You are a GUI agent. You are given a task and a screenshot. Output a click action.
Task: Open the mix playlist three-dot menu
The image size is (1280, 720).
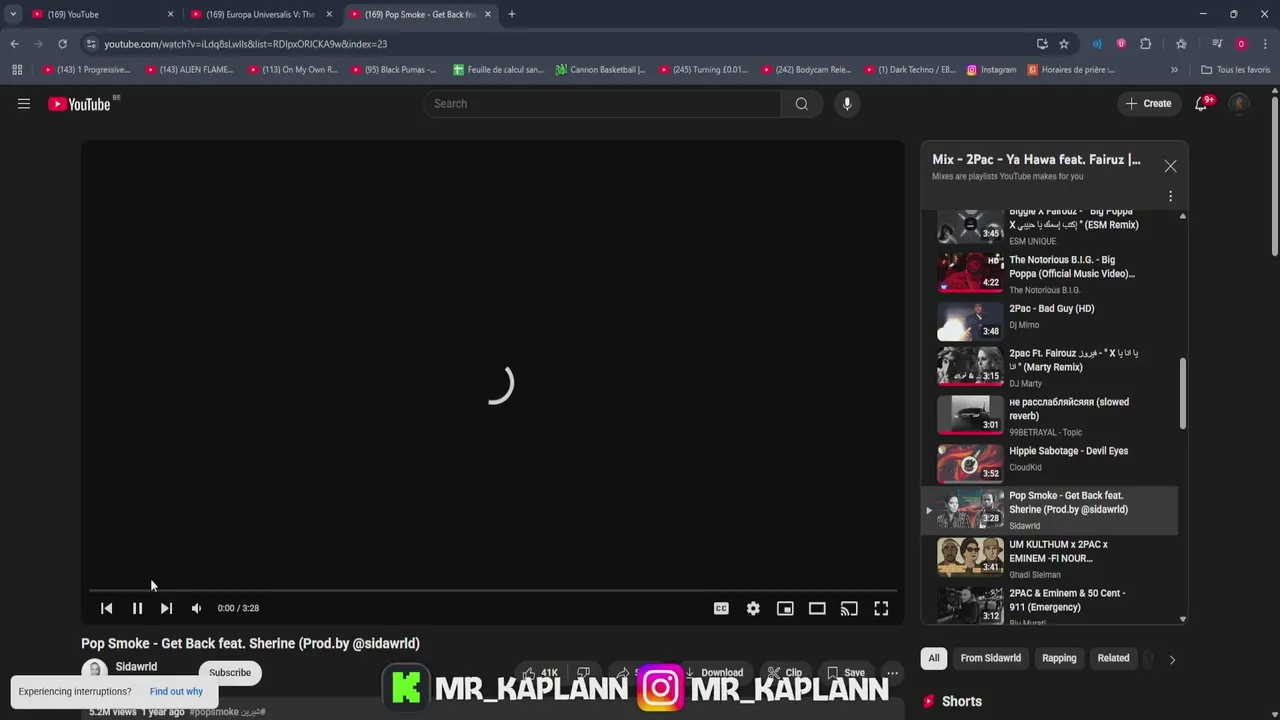tap(1170, 196)
